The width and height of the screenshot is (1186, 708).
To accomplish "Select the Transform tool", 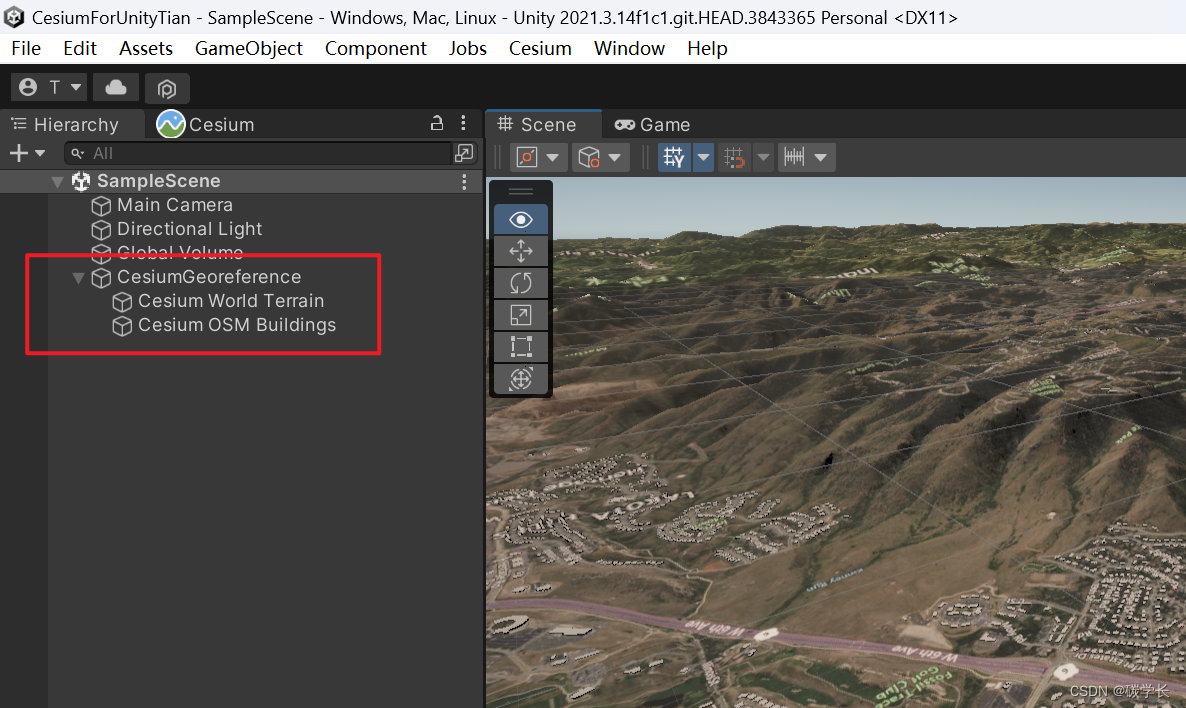I will [520, 378].
